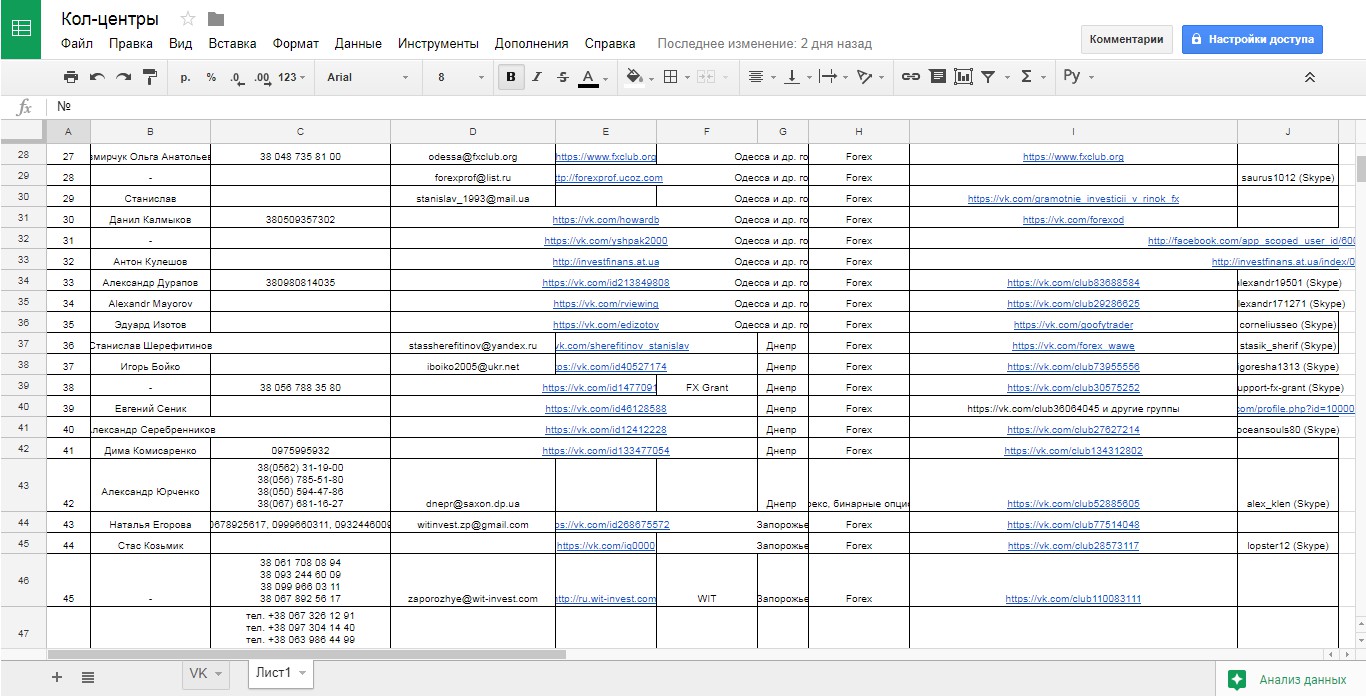Open the Формат menu

point(296,44)
